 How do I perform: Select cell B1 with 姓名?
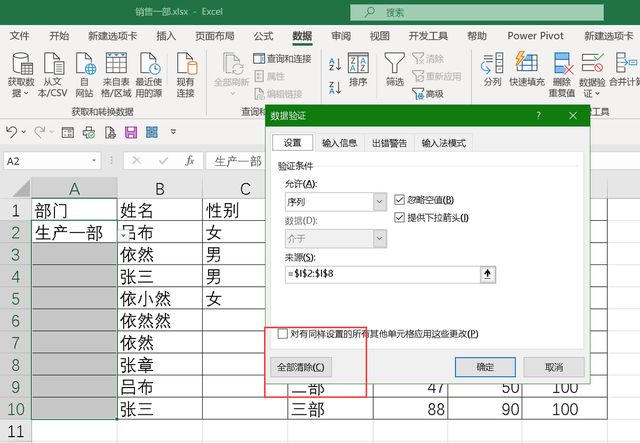click(x=160, y=210)
